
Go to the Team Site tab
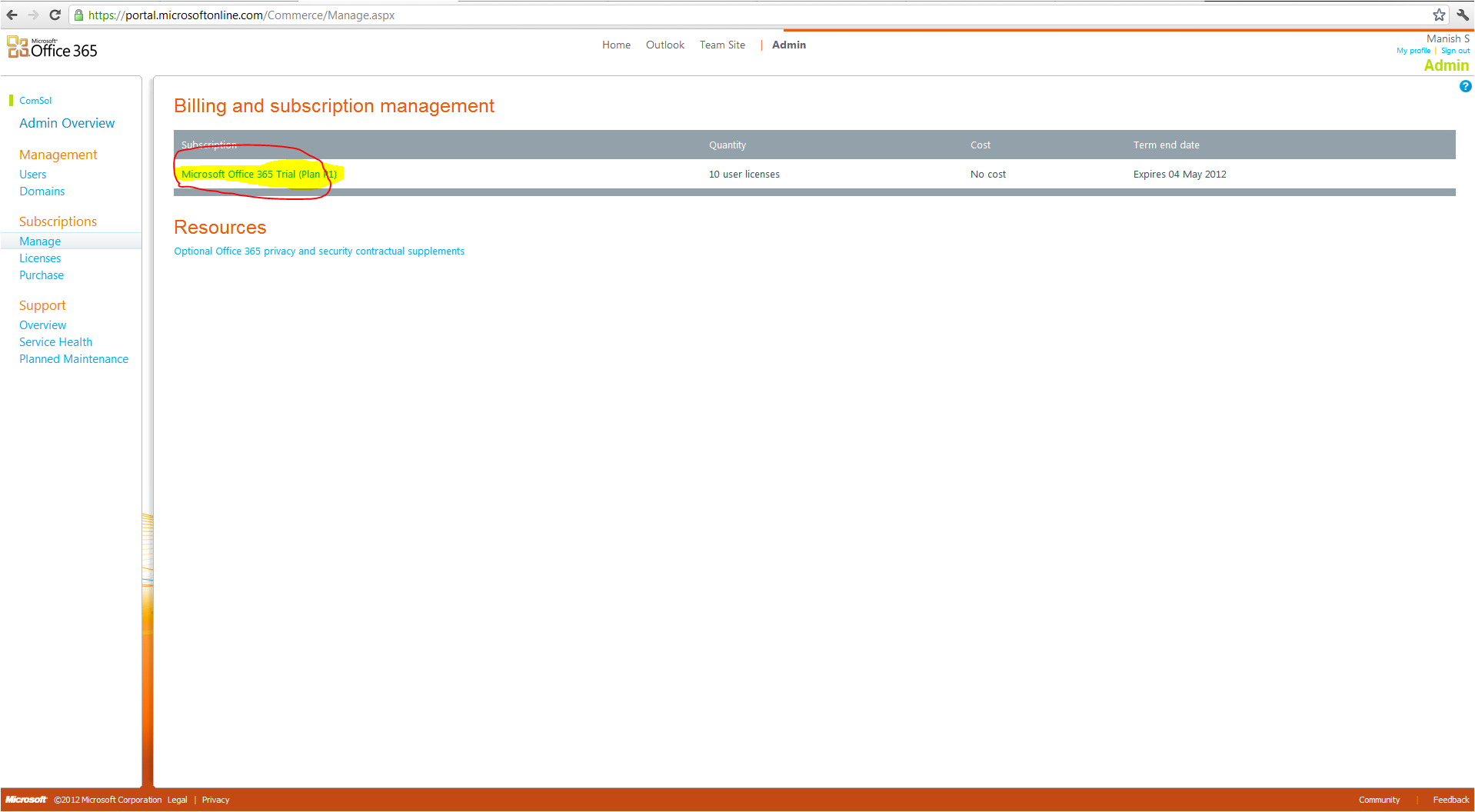pyautogui.click(x=722, y=45)
